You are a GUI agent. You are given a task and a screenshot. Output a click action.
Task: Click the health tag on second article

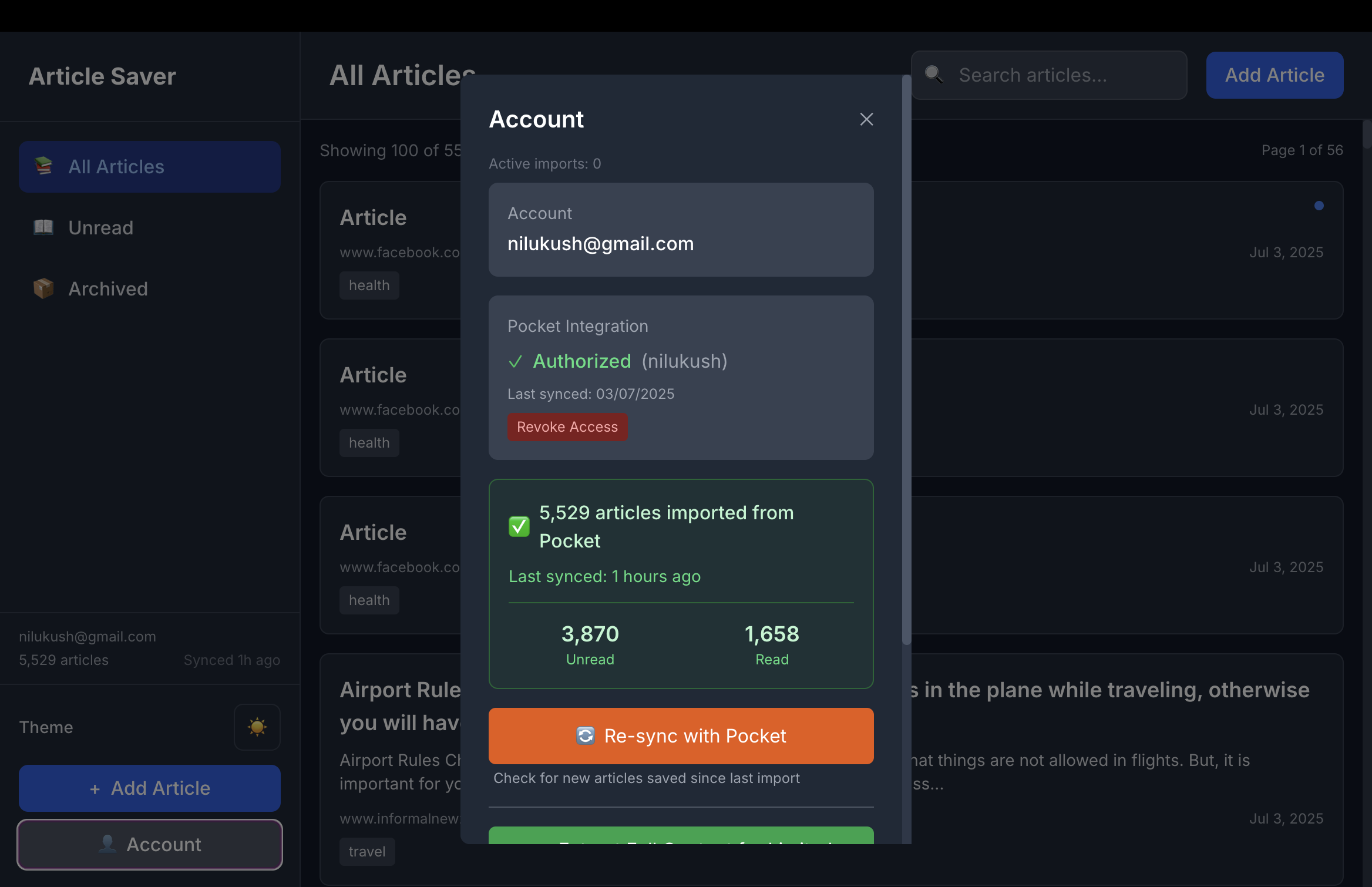coord(369,443)
